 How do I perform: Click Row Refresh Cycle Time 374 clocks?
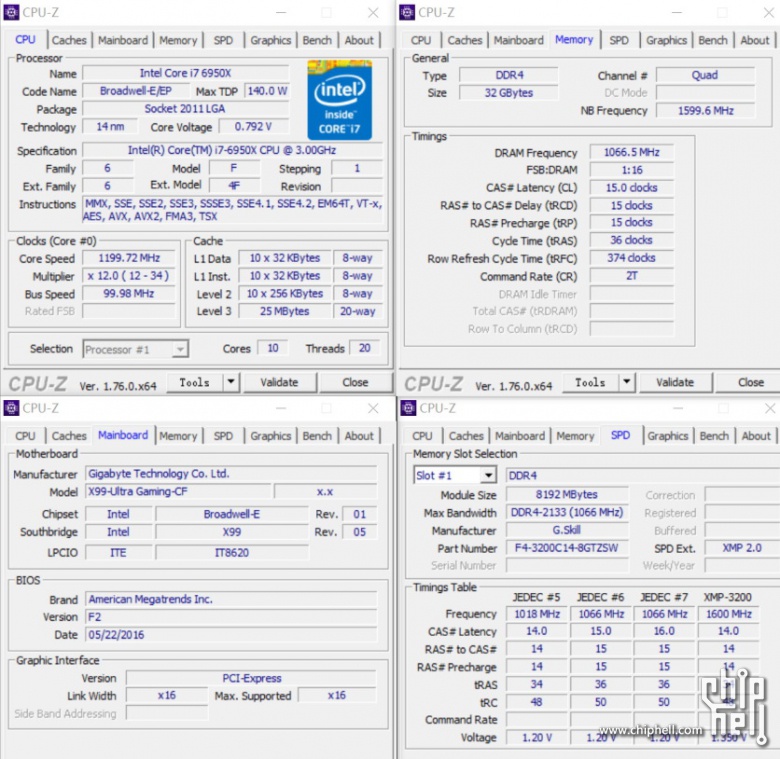(x=632, y=258)
